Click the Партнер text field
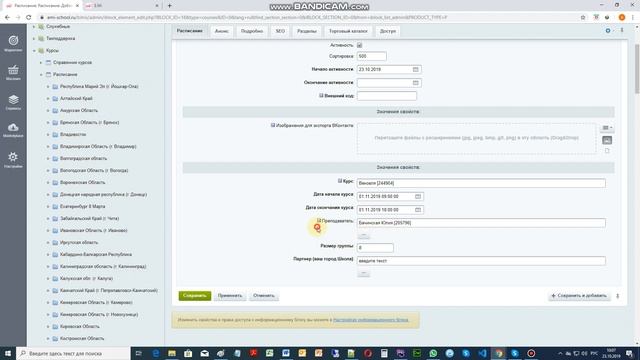This screenshot has height=360, width=640. (481, 261)
